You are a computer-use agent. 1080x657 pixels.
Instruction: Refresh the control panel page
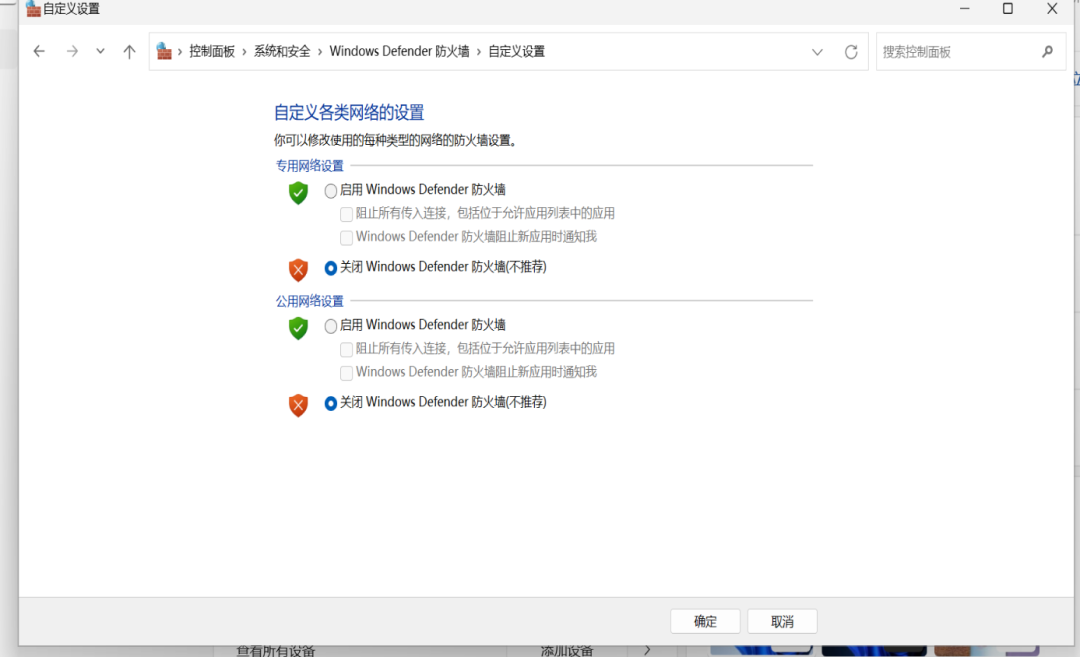pyautogui.click(x=851, y=52)
